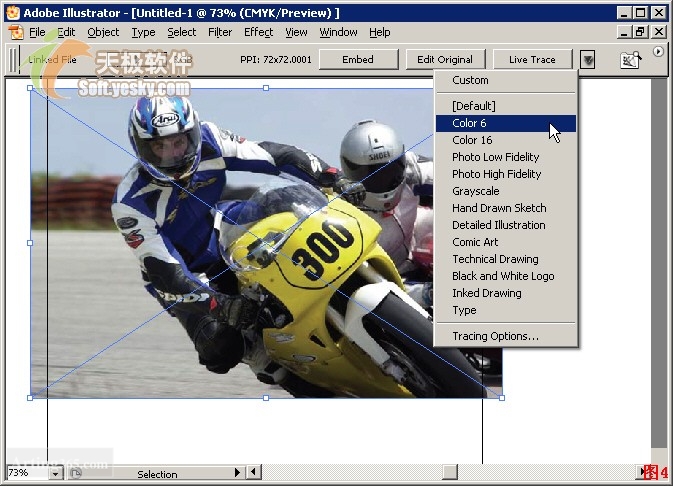Image resolution: width=673 pixels, height=486 pixels.
Task: Open Tracing Options... dialog
Action: [506, 336]
